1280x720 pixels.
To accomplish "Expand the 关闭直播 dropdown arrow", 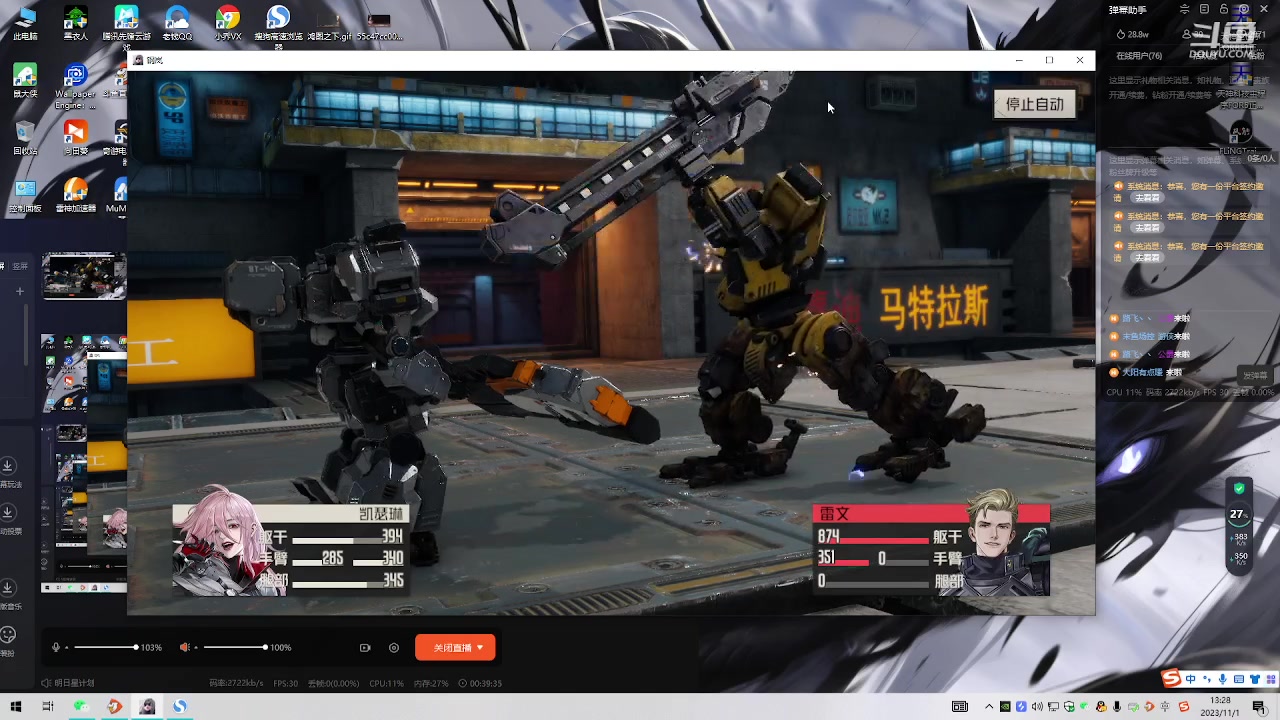I will [480, 648].
